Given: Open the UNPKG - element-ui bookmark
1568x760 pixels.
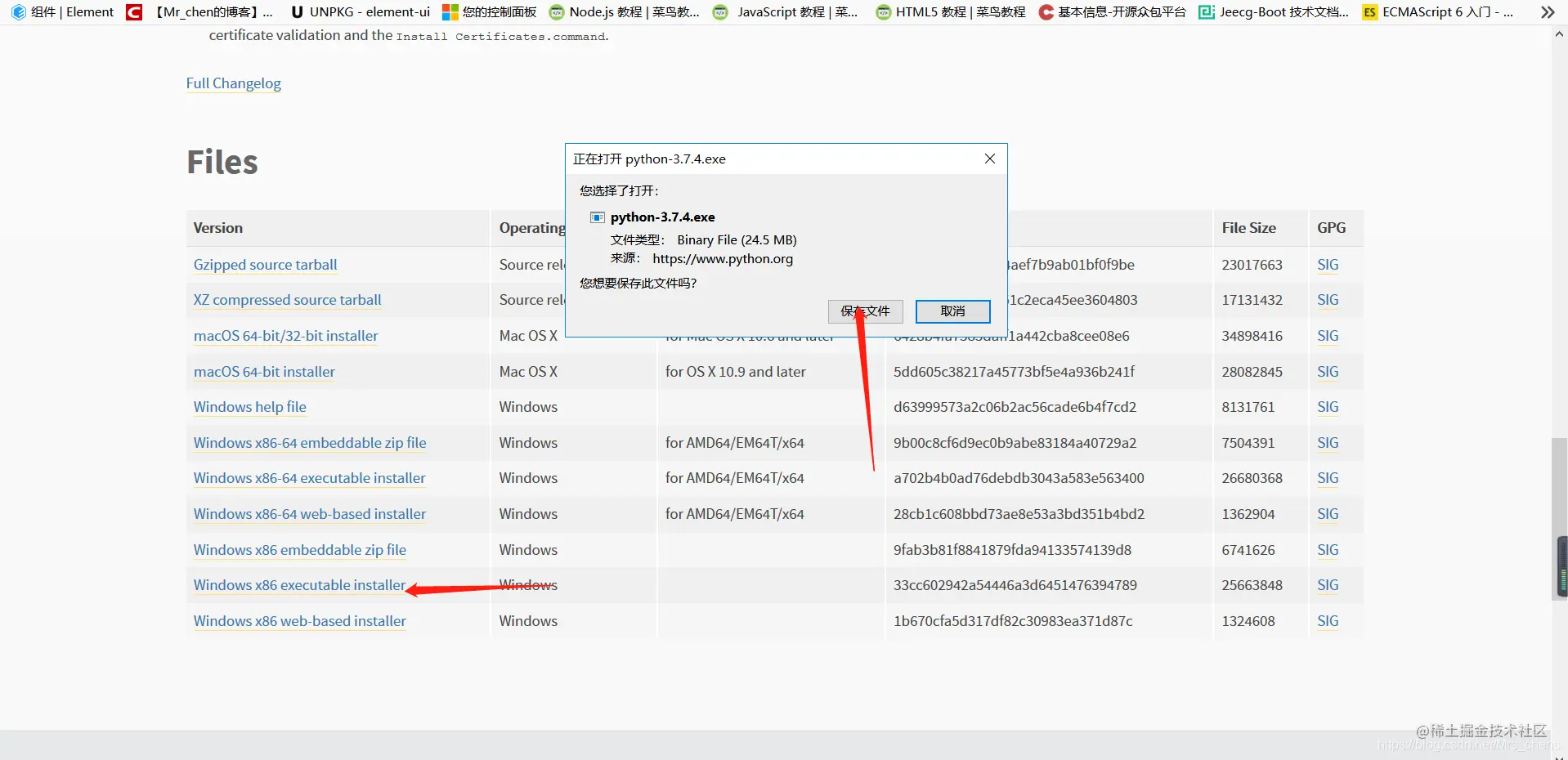Looking at the screenshot, I should click(x=360, y=12).
